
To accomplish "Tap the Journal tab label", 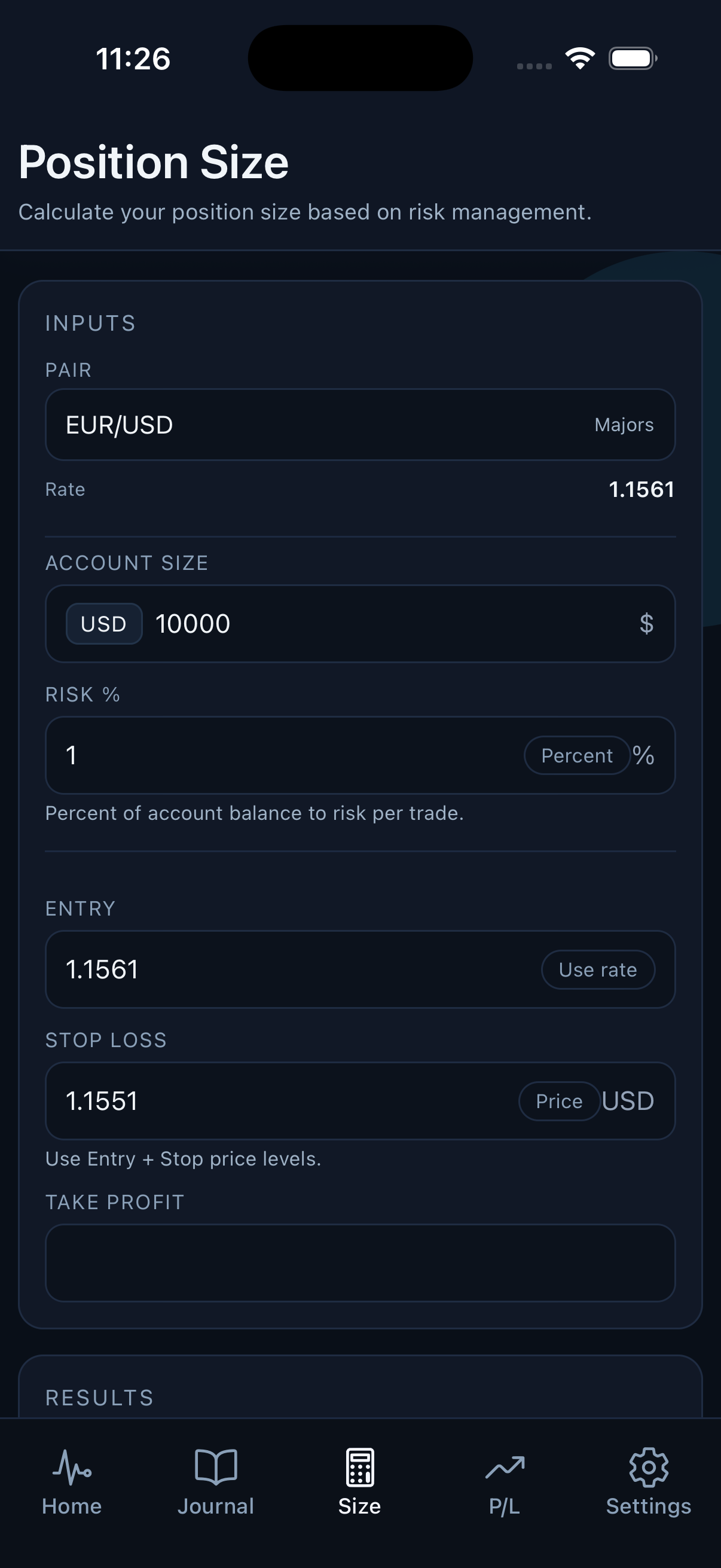I will (x=215, y=1506).
